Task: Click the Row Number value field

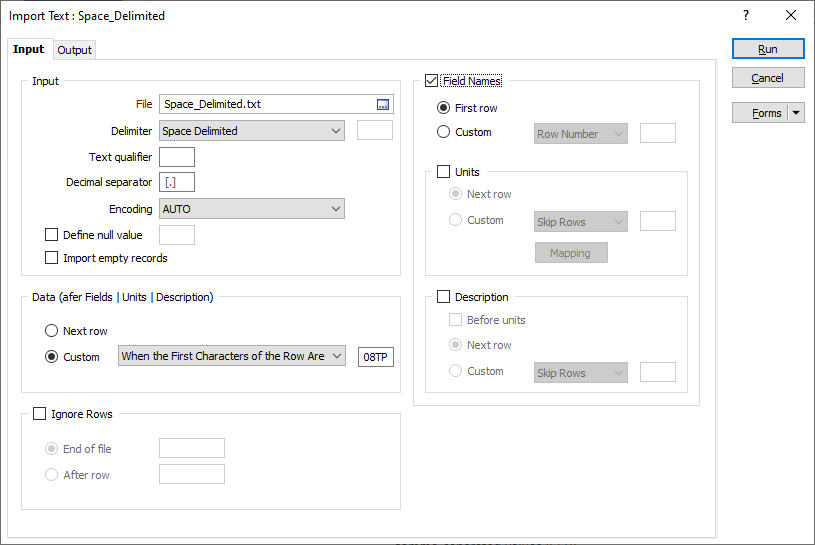Action: pos(658,133)
